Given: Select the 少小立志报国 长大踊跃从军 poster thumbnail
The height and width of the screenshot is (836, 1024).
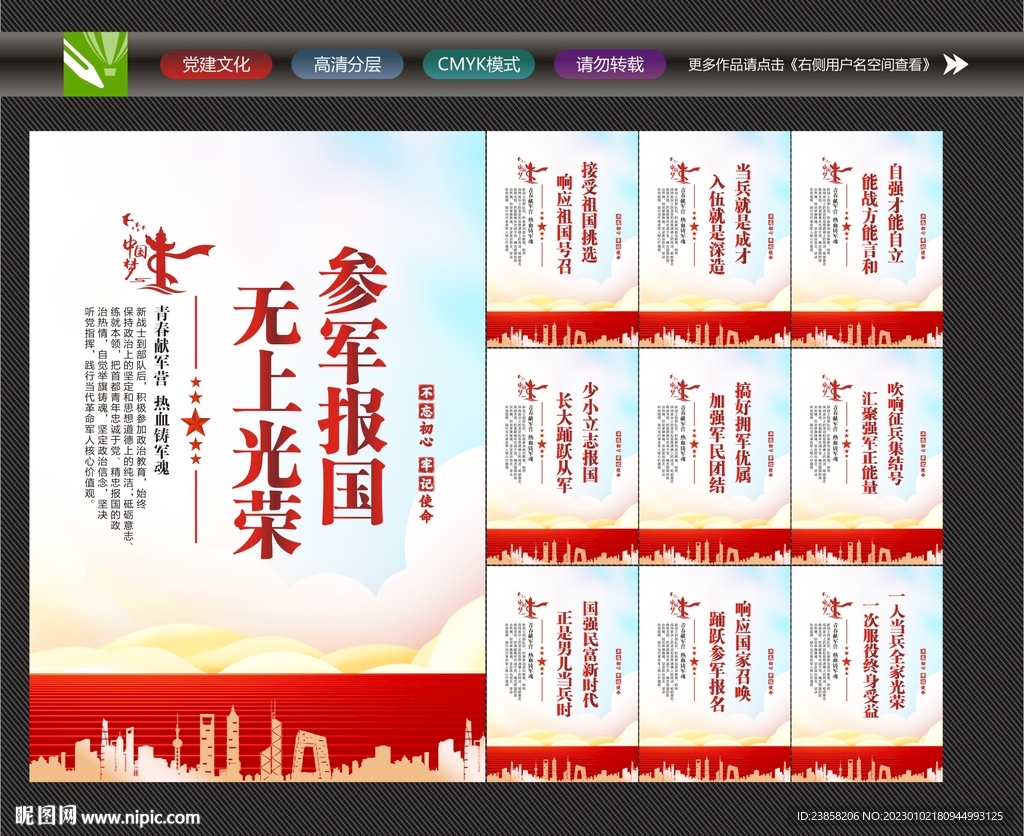Looking at the screenshot, I should (x=562, y=457).
